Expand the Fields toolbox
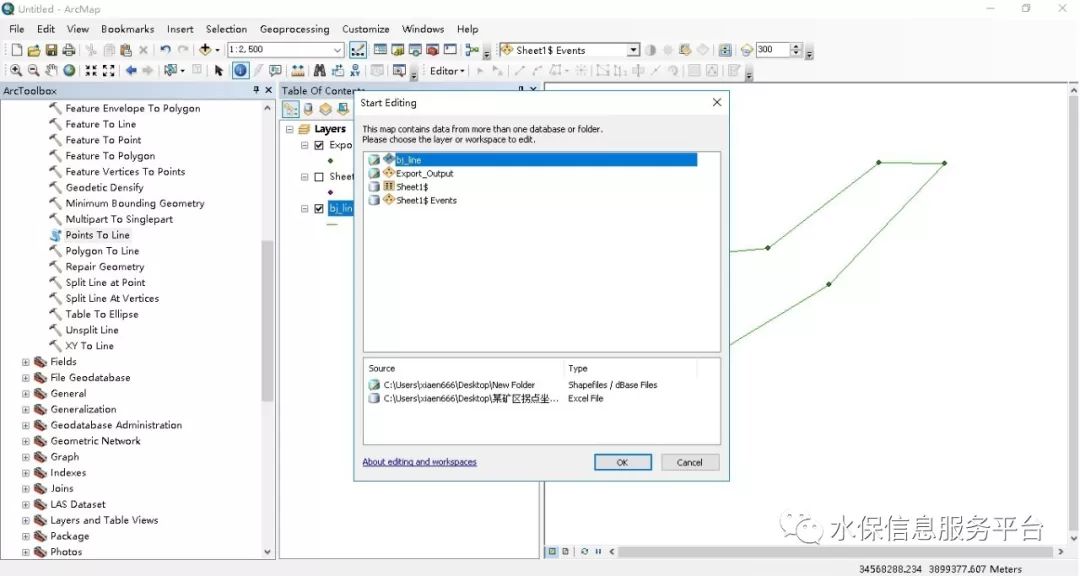 pyautogui.click(x=25, y=362)
